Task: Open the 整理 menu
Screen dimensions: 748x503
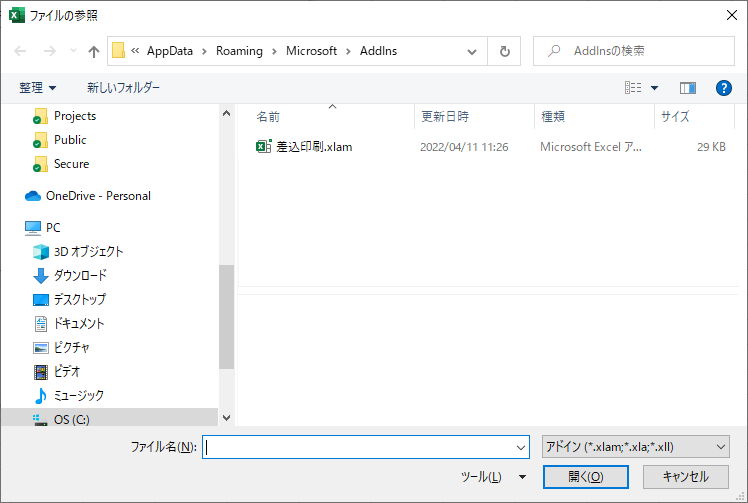Action: click(x=38, y=87)
